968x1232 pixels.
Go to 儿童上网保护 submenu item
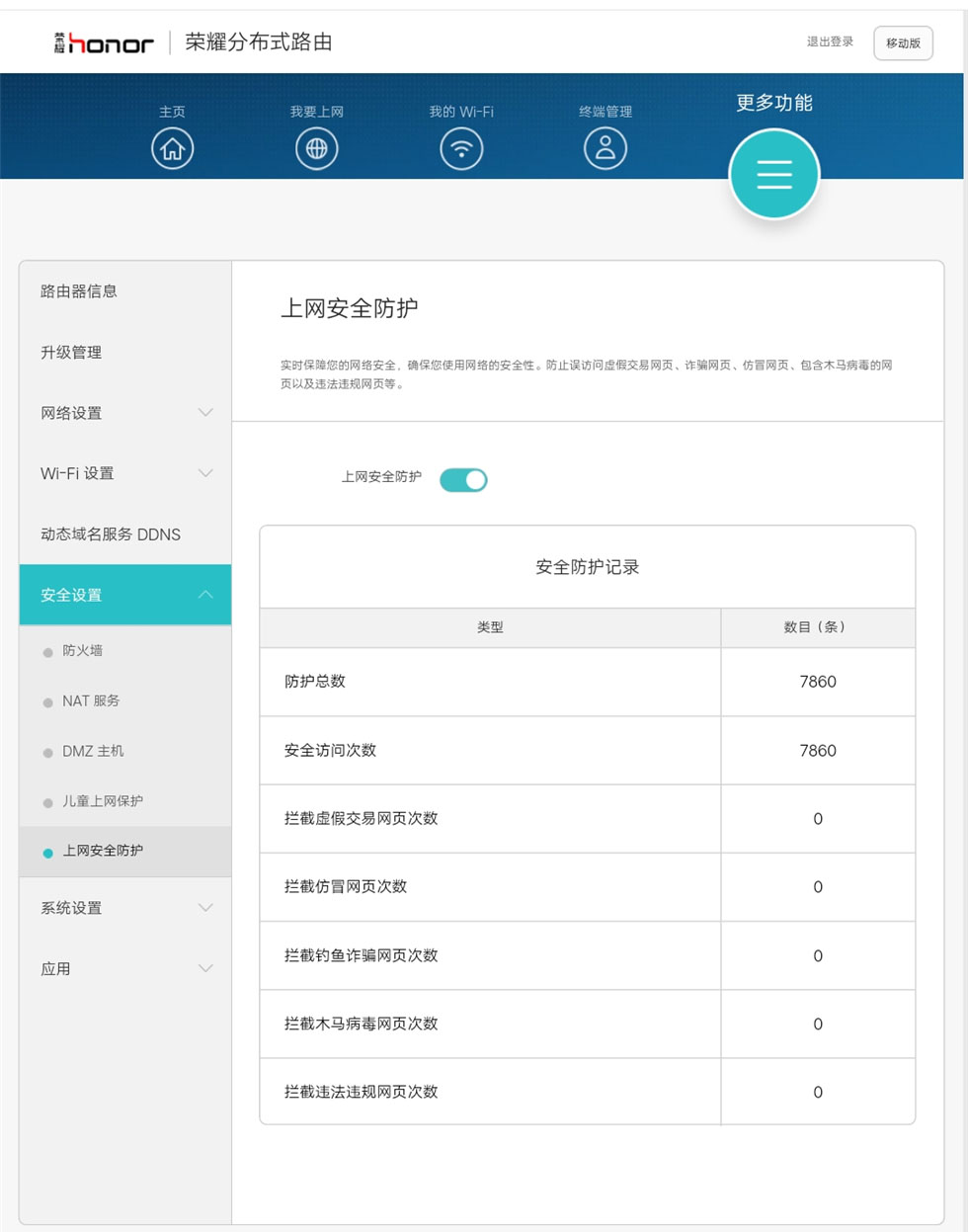(103, 801)
